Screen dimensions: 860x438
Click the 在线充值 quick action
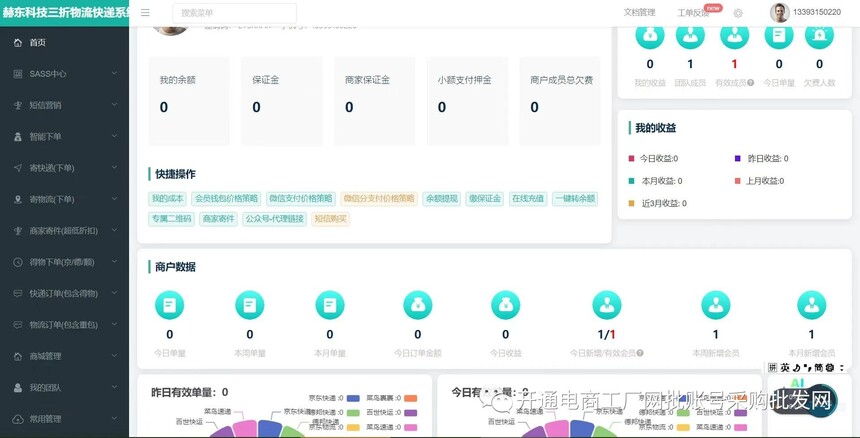528,198
